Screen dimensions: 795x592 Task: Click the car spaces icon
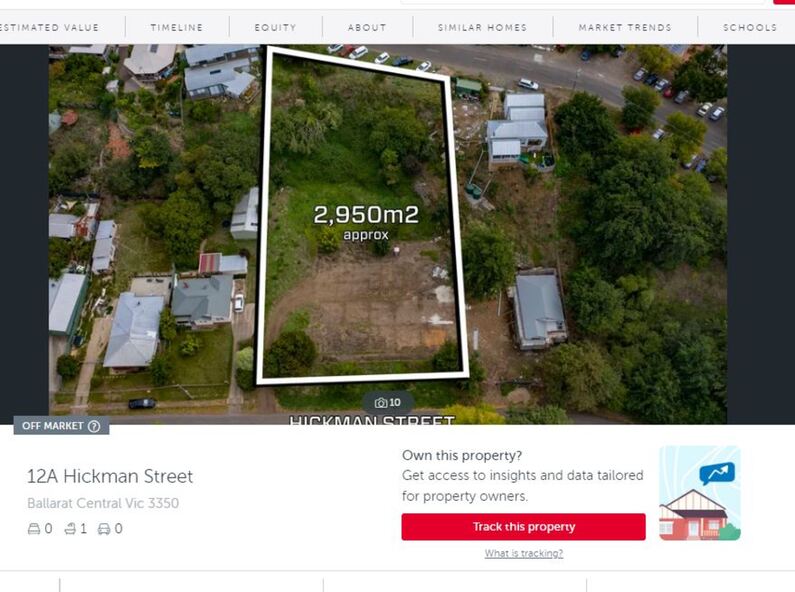pos(104,529)
